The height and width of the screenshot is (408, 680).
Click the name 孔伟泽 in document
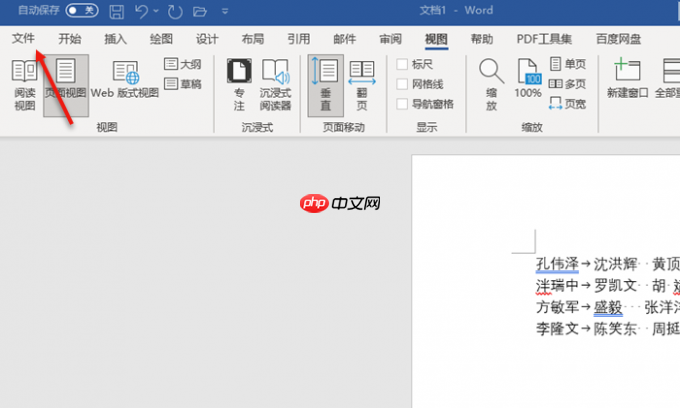point(557,264)
